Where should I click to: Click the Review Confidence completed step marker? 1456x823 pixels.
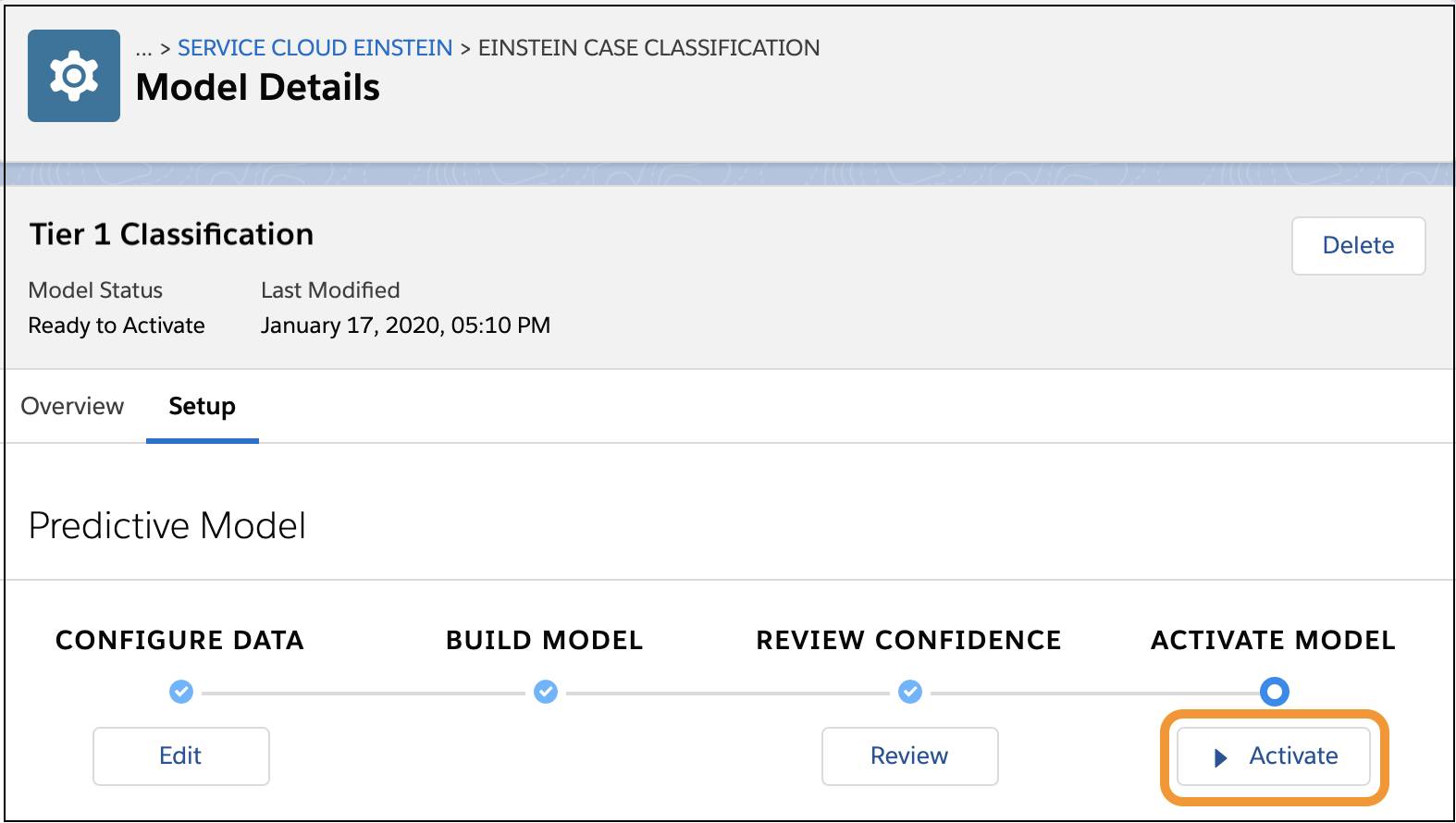(x=910, y=692)
